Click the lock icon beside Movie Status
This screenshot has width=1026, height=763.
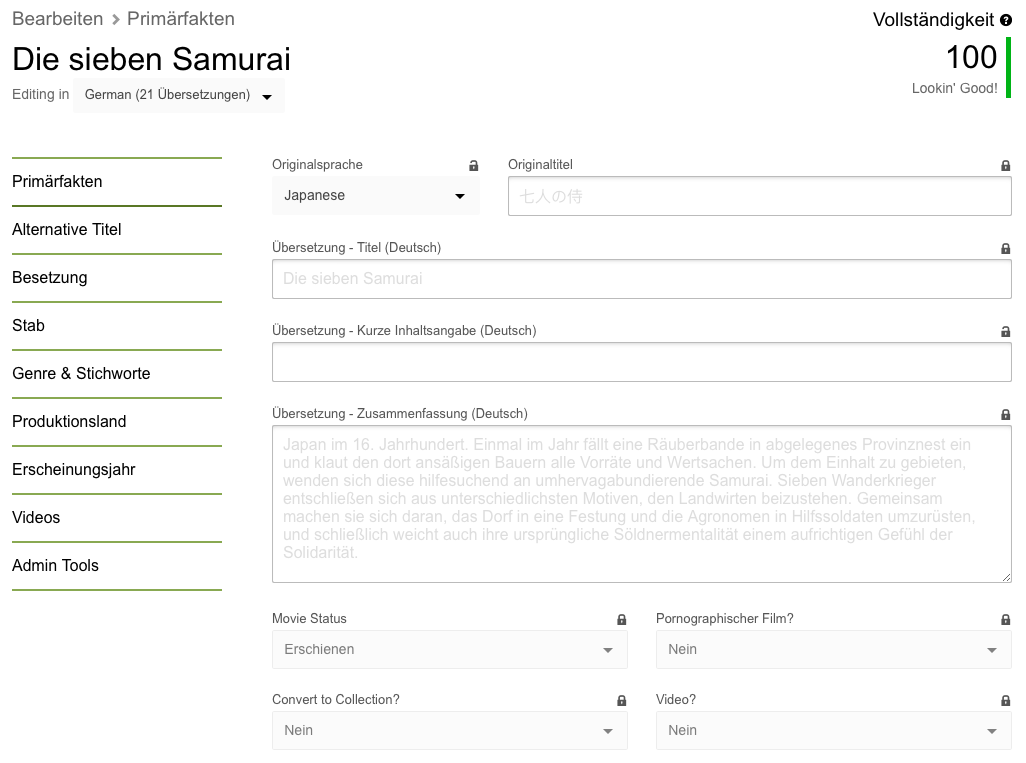pyautogui.click(x=622, y=619)
